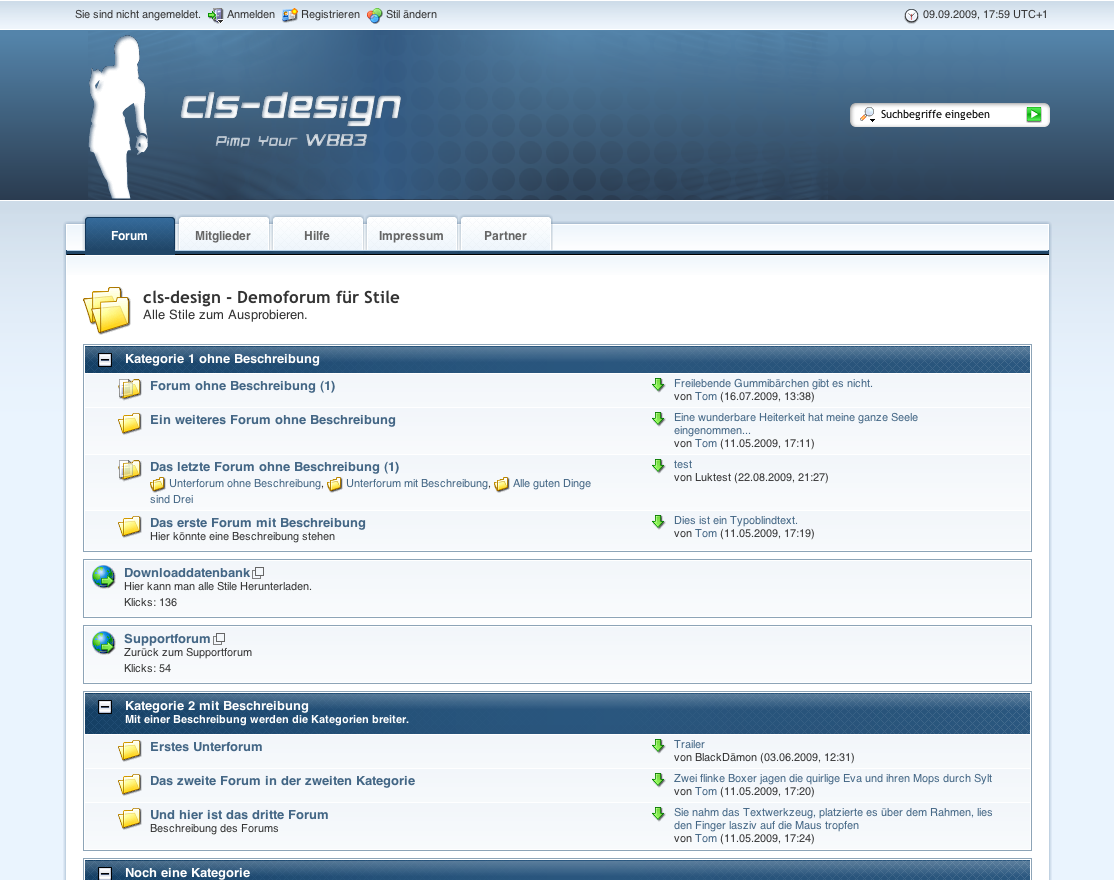This screenshot has height=880, width=1114.
Task: Click the Registrieren icon in top bar
Action: click(x=290, y=15)
